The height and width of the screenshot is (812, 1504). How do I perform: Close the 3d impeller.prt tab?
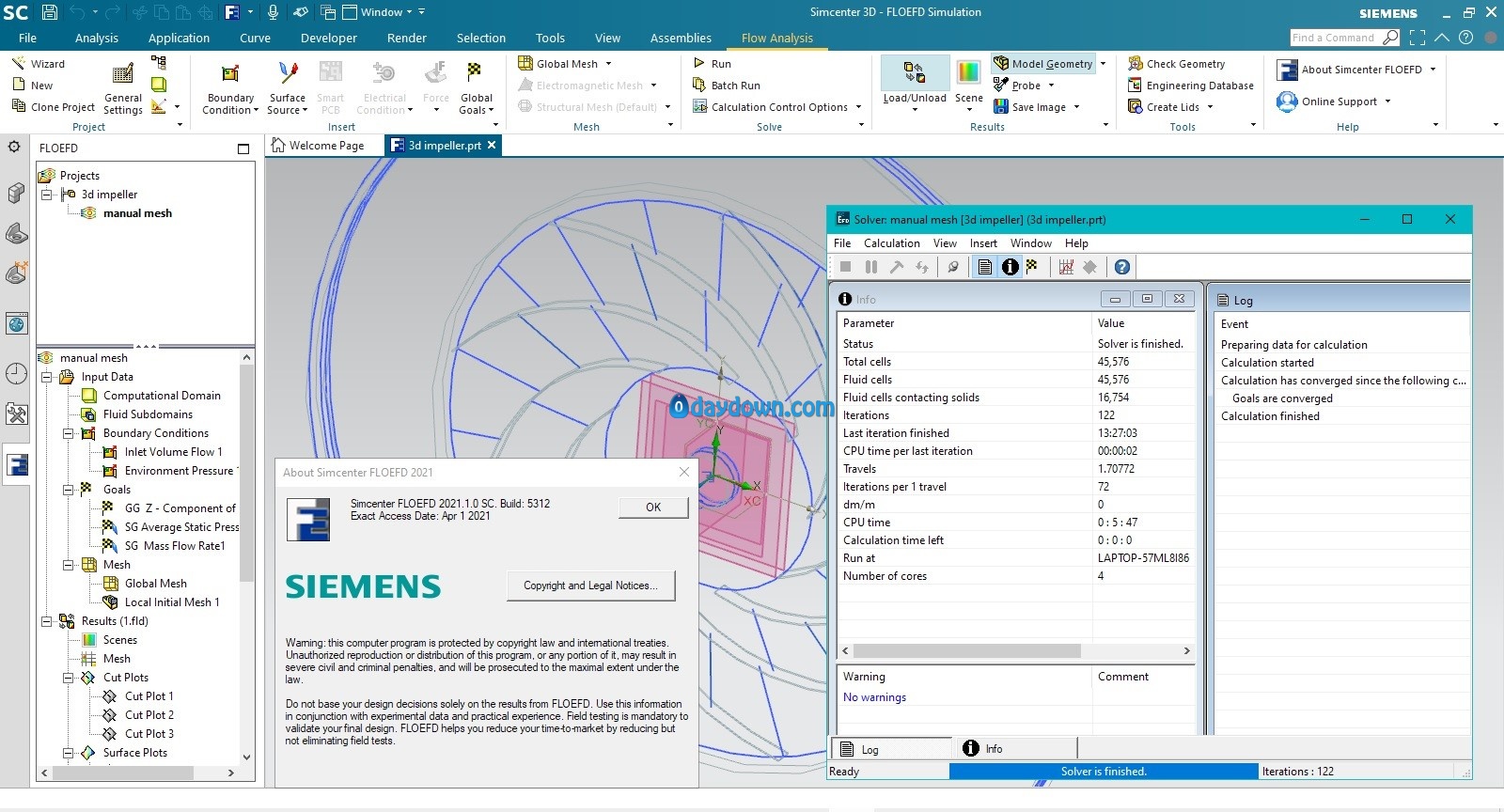tap(491, 145)
